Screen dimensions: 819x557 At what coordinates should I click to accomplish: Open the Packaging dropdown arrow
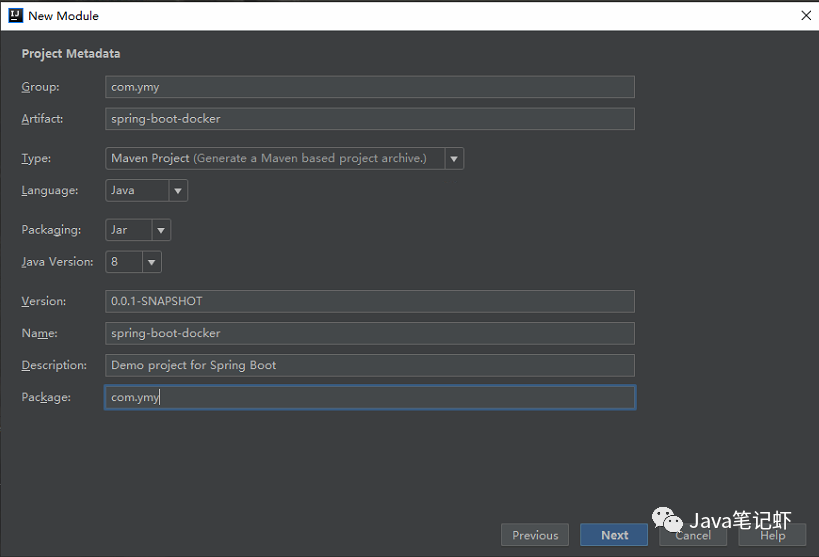pyautogui.click(x=161, y=230)
